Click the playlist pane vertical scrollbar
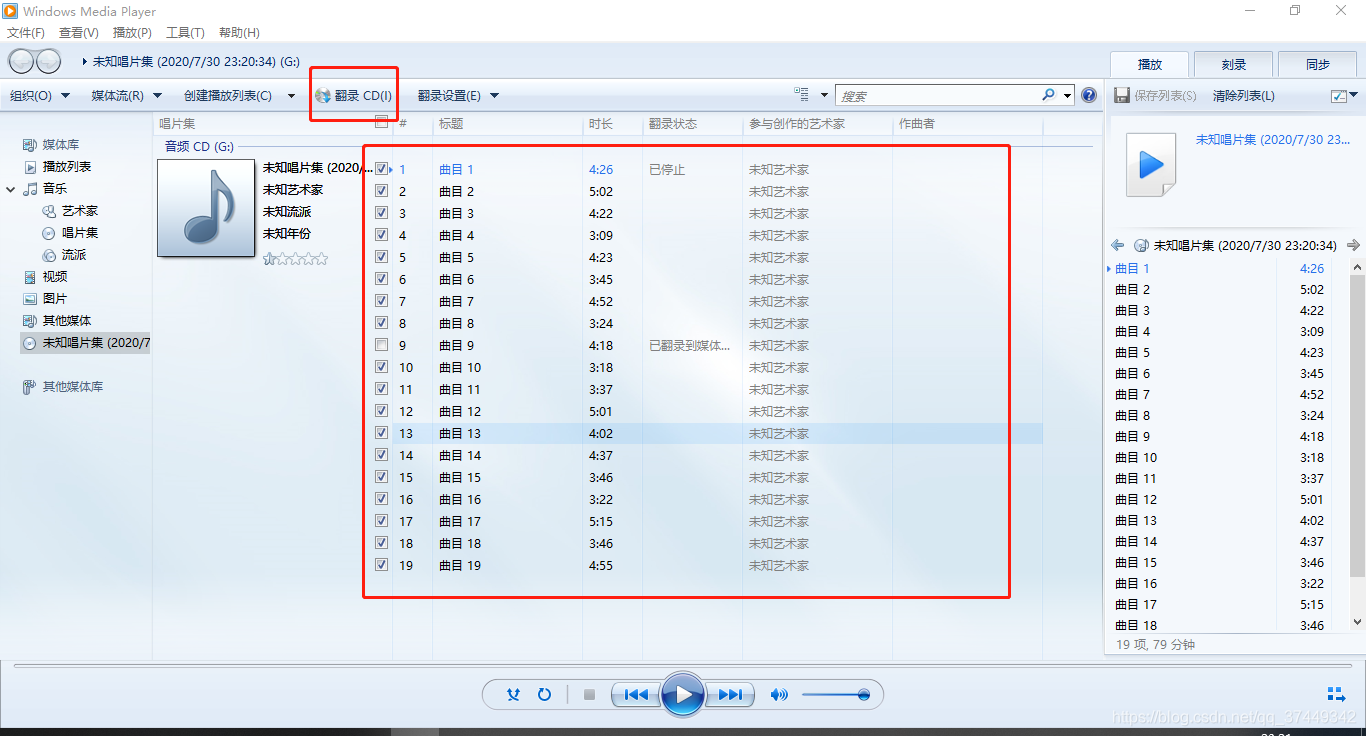The width and height of the screenshot is (1366, 736). tap(1357, 445)
